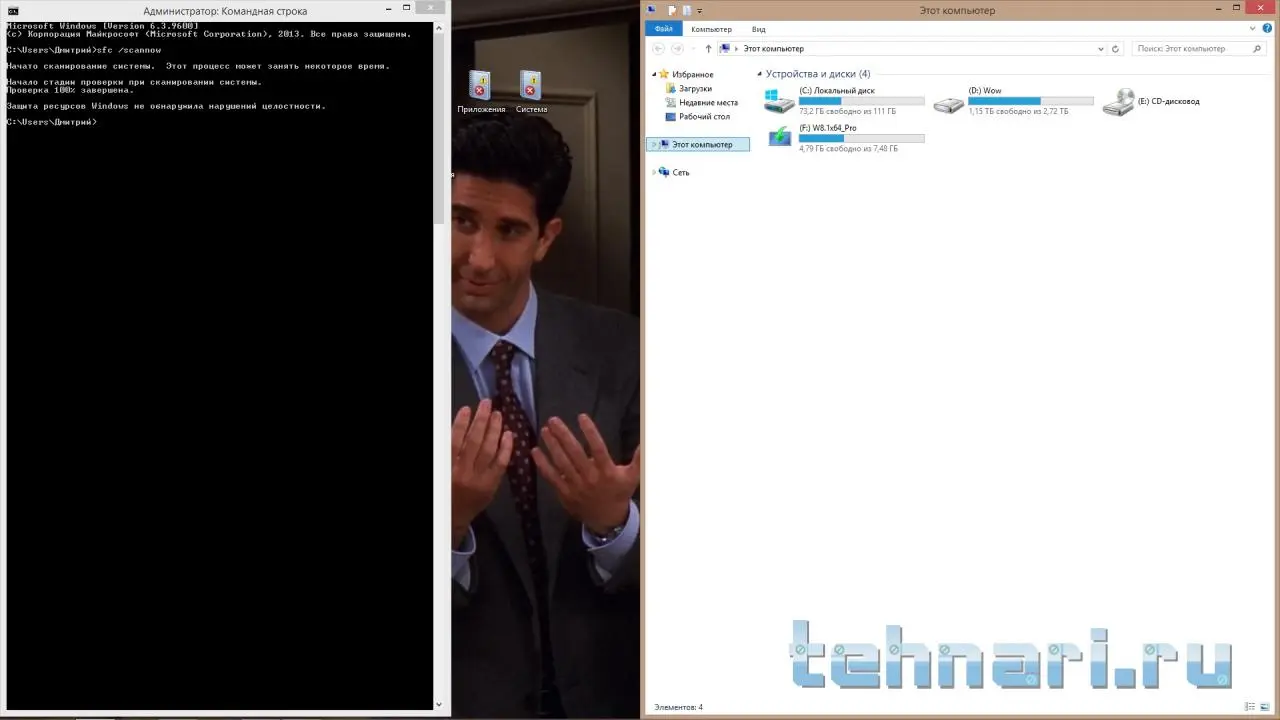Collapse the Избранное tree group
Image resolution: width=1280 pixels, height=720 pixels.
(654, 75)
